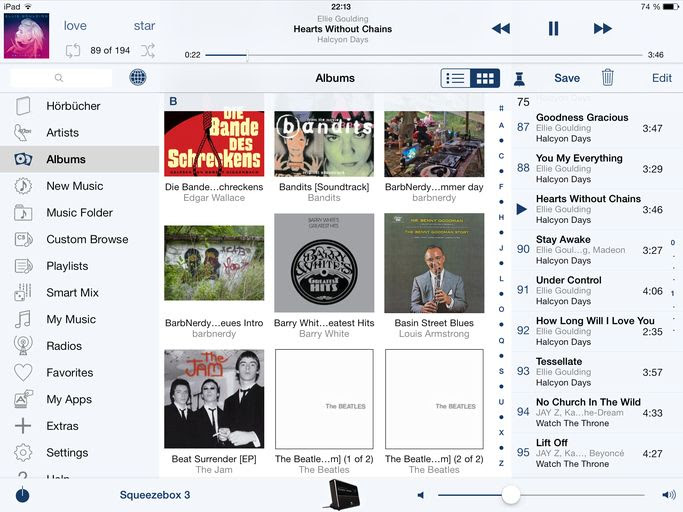Switch to list view

(x=455, y=78)
